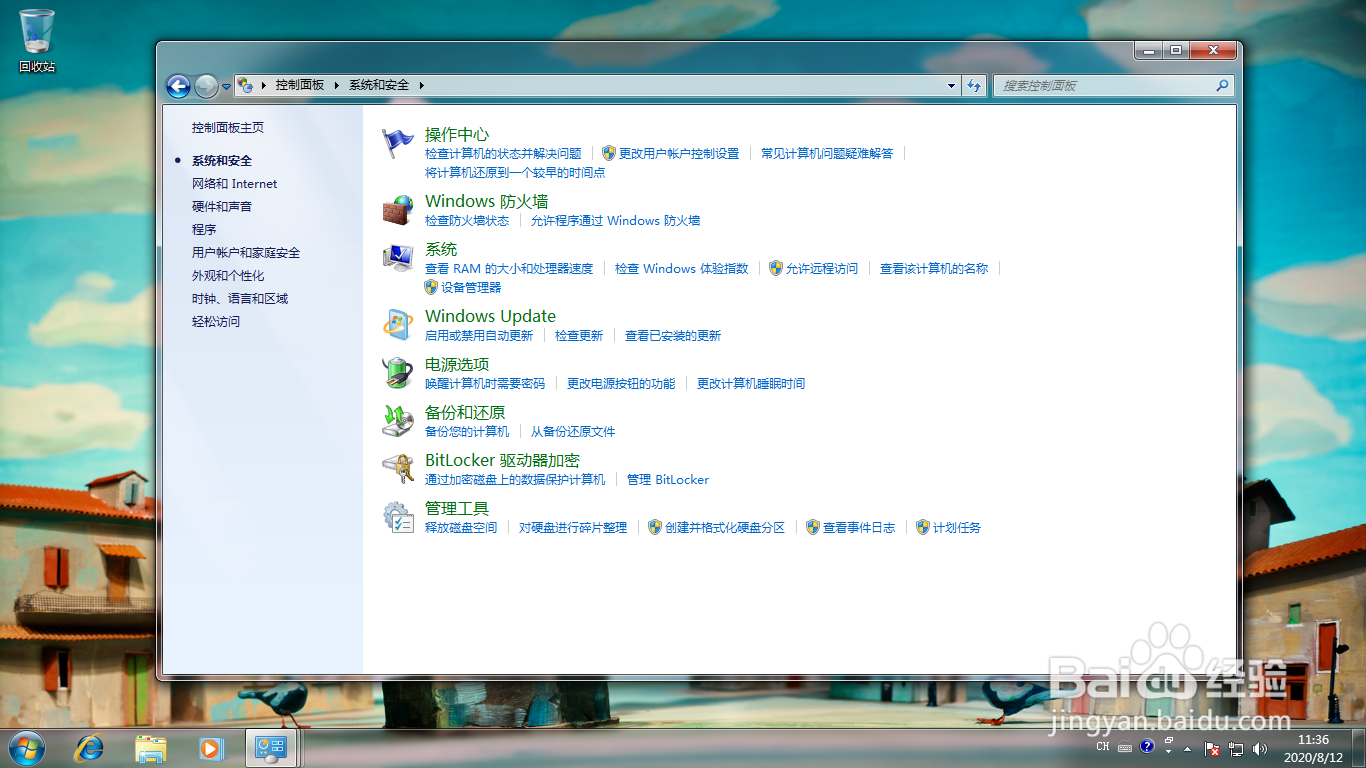Click 释放磁盘空间 link

click(x=461, y=528)
